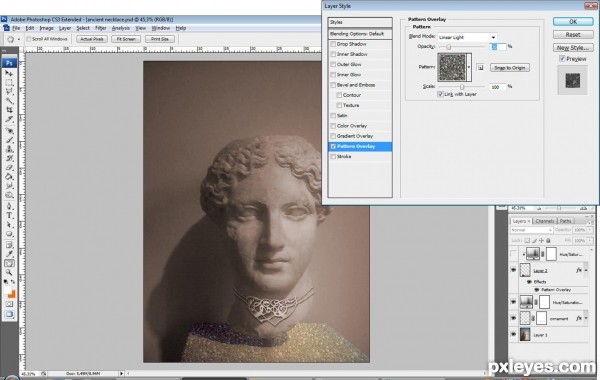Hide Layer 2 Pattern Overlay effect
The image size is (600, 380).
pos(537,290)
